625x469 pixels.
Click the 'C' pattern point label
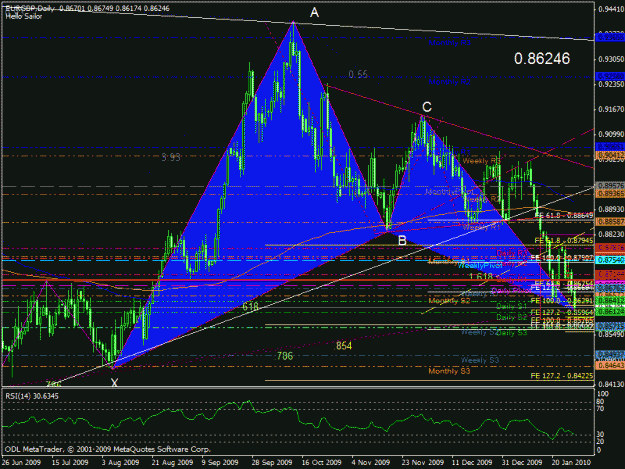pyautogui.click(x=426, y=107)
